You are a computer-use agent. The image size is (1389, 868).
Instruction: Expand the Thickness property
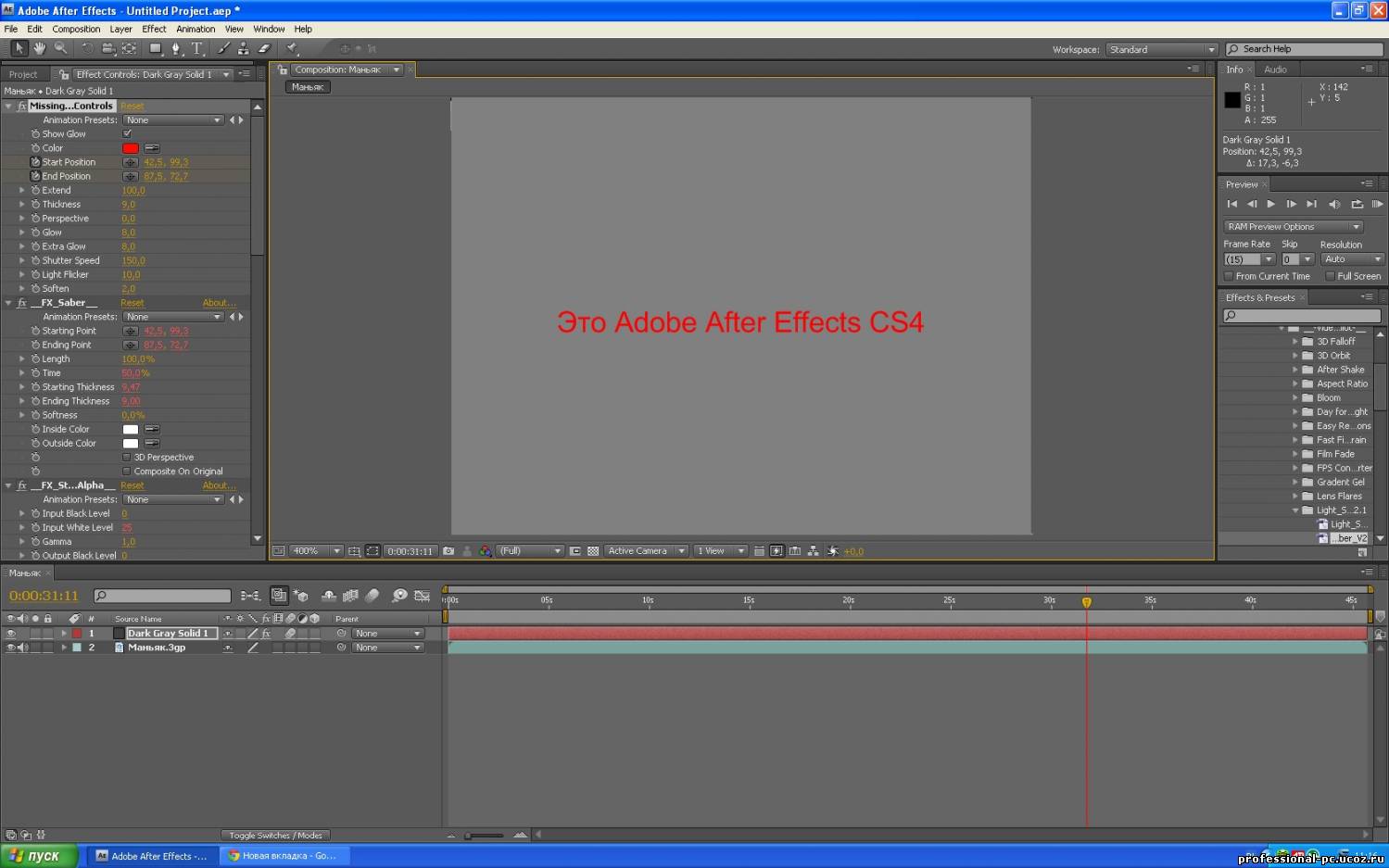click(22, 204)
